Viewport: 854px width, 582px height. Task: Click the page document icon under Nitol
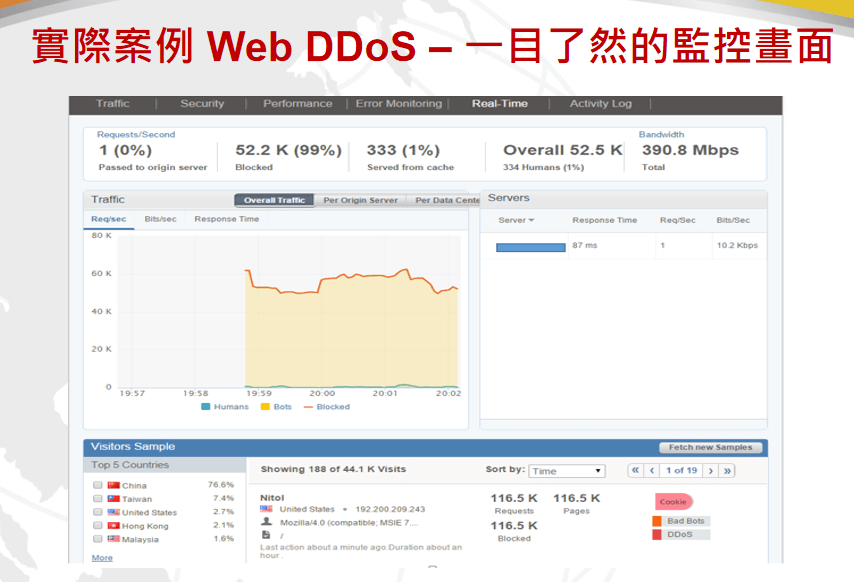266,535
